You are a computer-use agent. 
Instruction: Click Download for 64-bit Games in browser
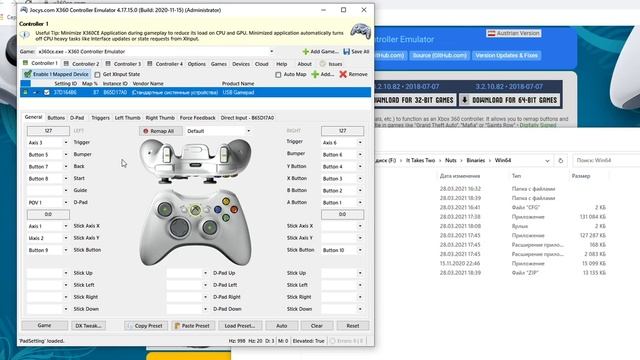point(510,100)
